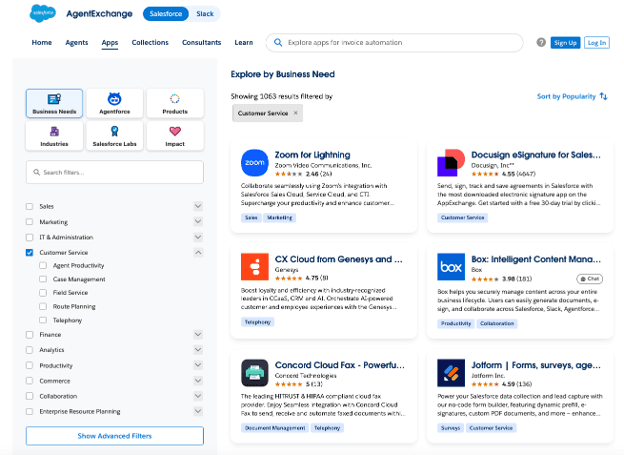Select the Industries filter tile
Screen dimensions: 624x455
55,136
